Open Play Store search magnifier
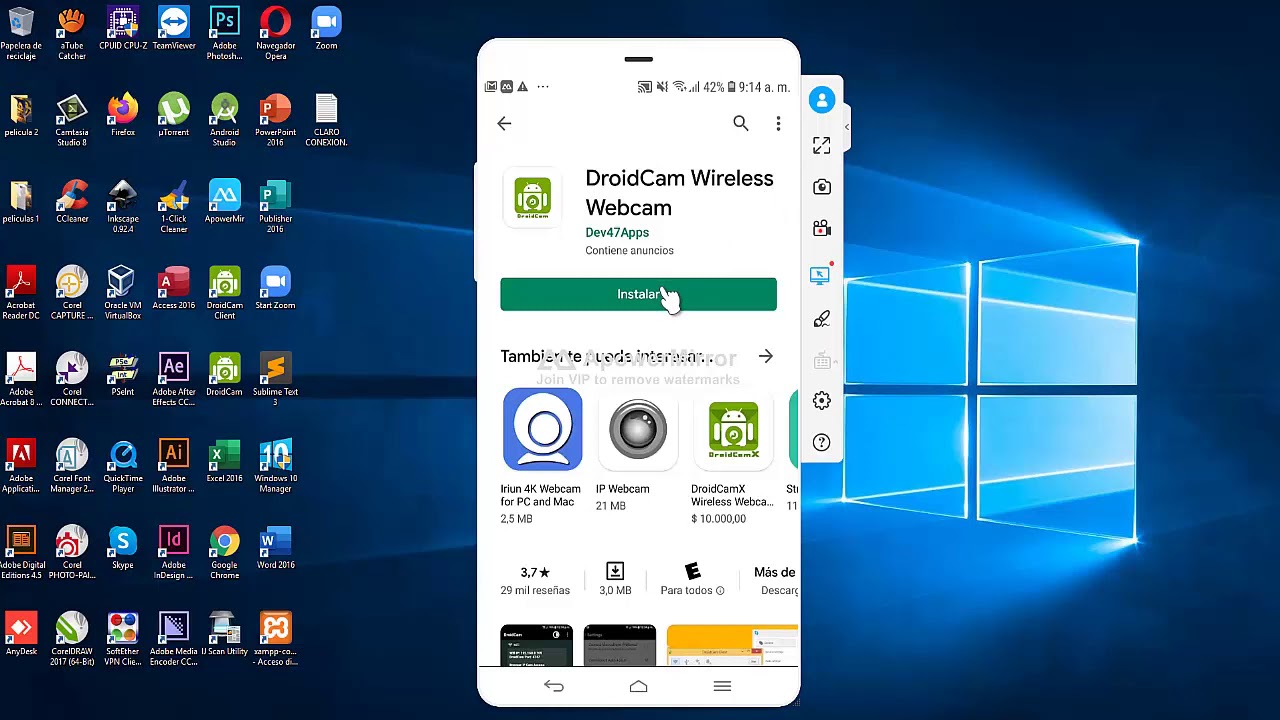 coord(740,123)
